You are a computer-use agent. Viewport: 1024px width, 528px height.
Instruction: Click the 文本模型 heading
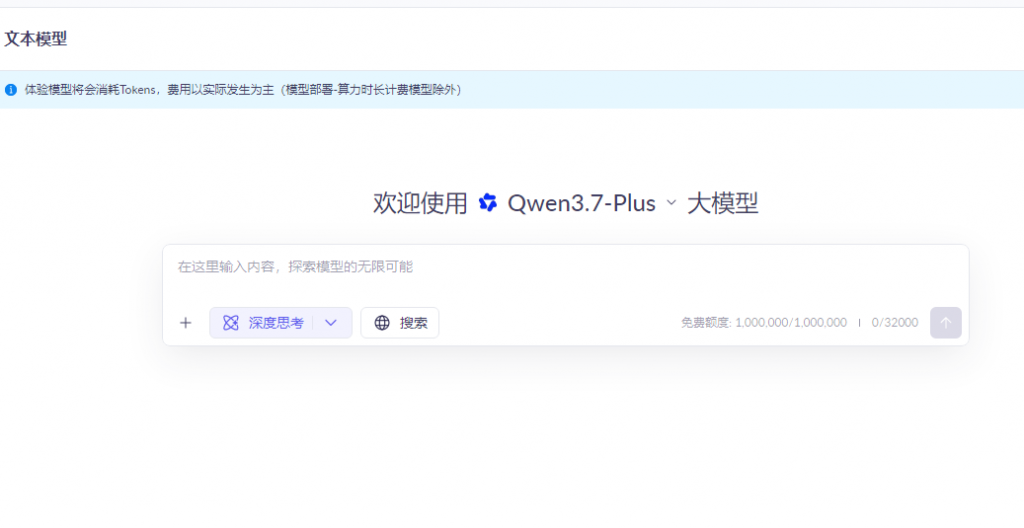click(36, 39)
